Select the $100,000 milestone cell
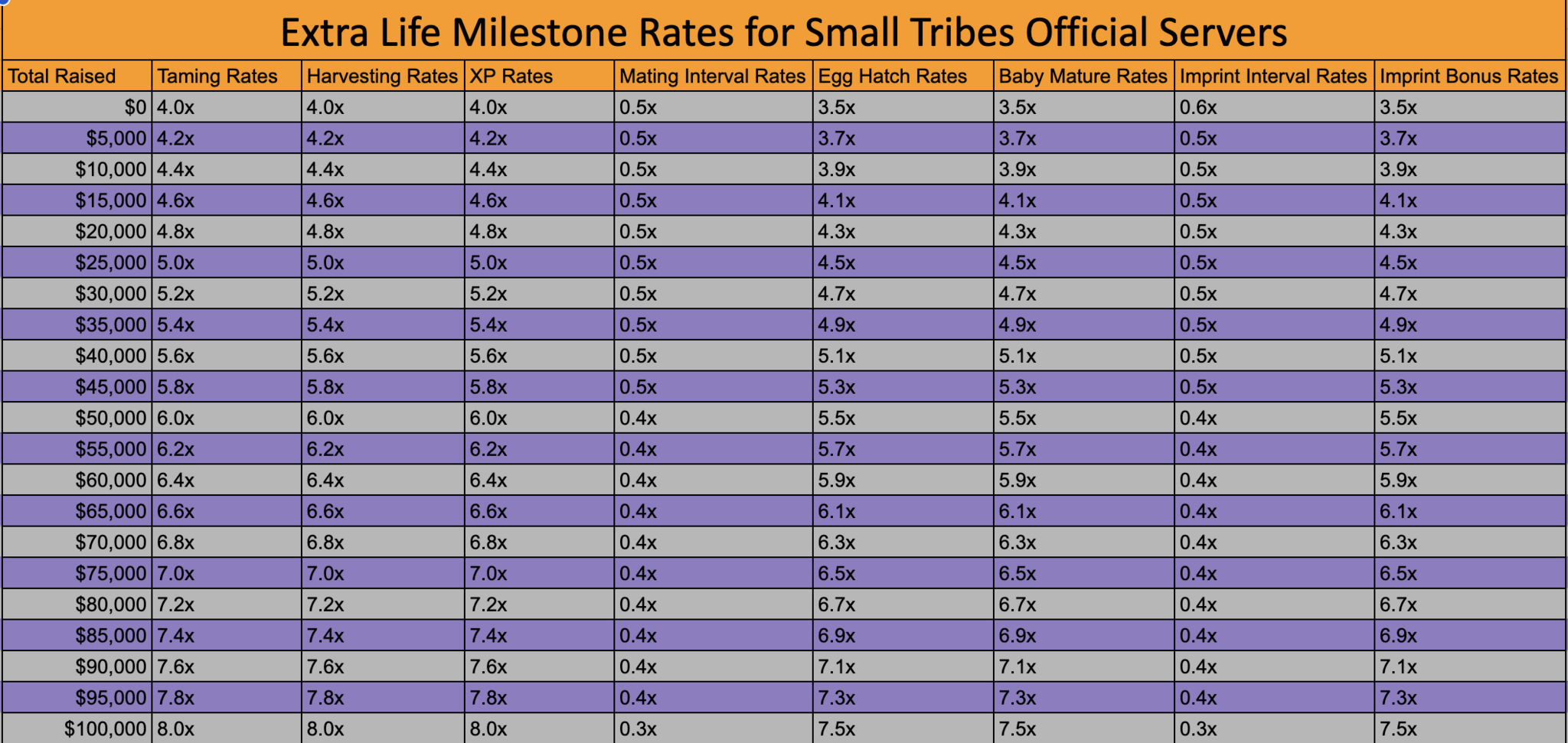1568x743 pixels. [x=105, y=729]
